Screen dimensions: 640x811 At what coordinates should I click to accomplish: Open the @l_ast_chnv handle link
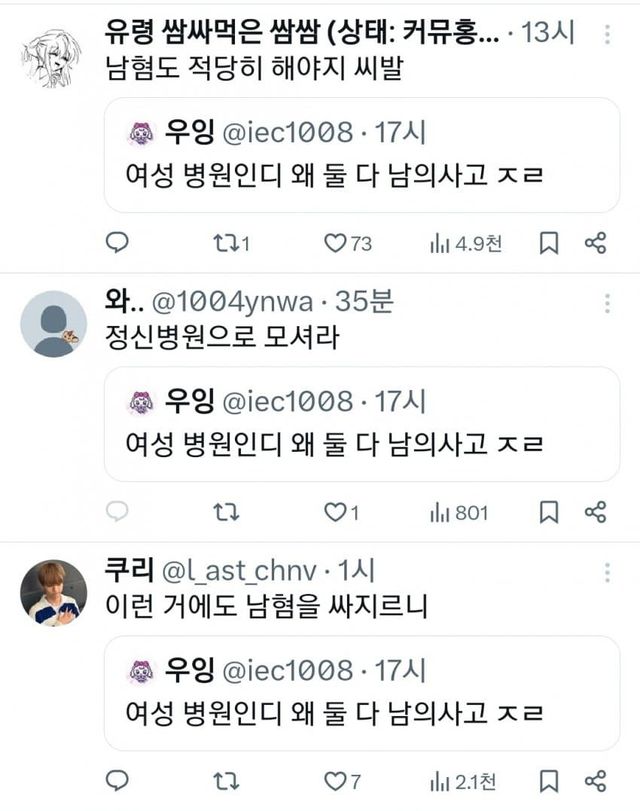[238, 572]
